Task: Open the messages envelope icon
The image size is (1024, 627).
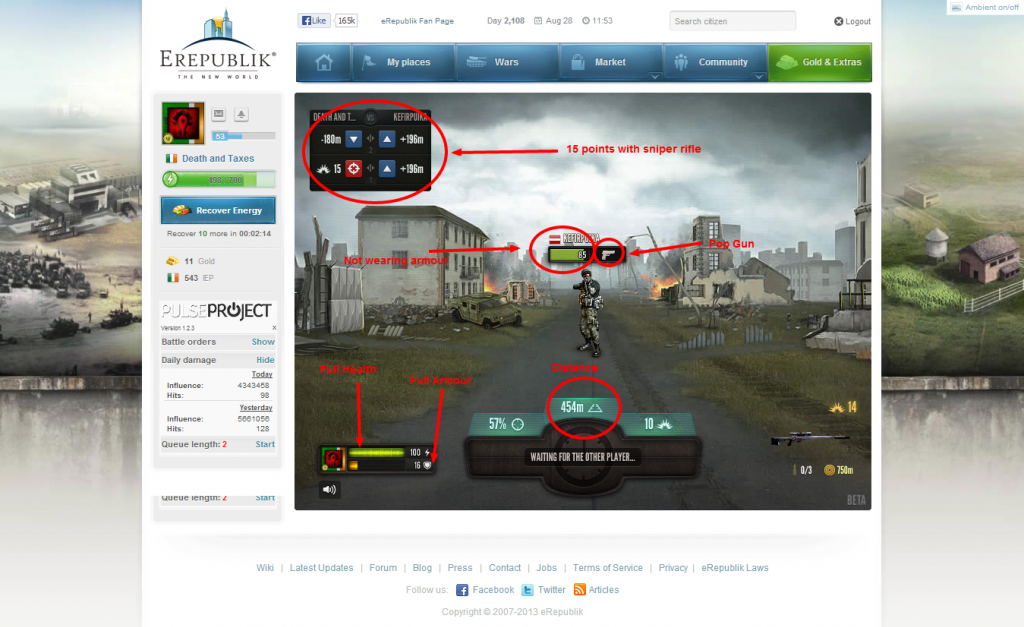Action: tap(219, 114)
